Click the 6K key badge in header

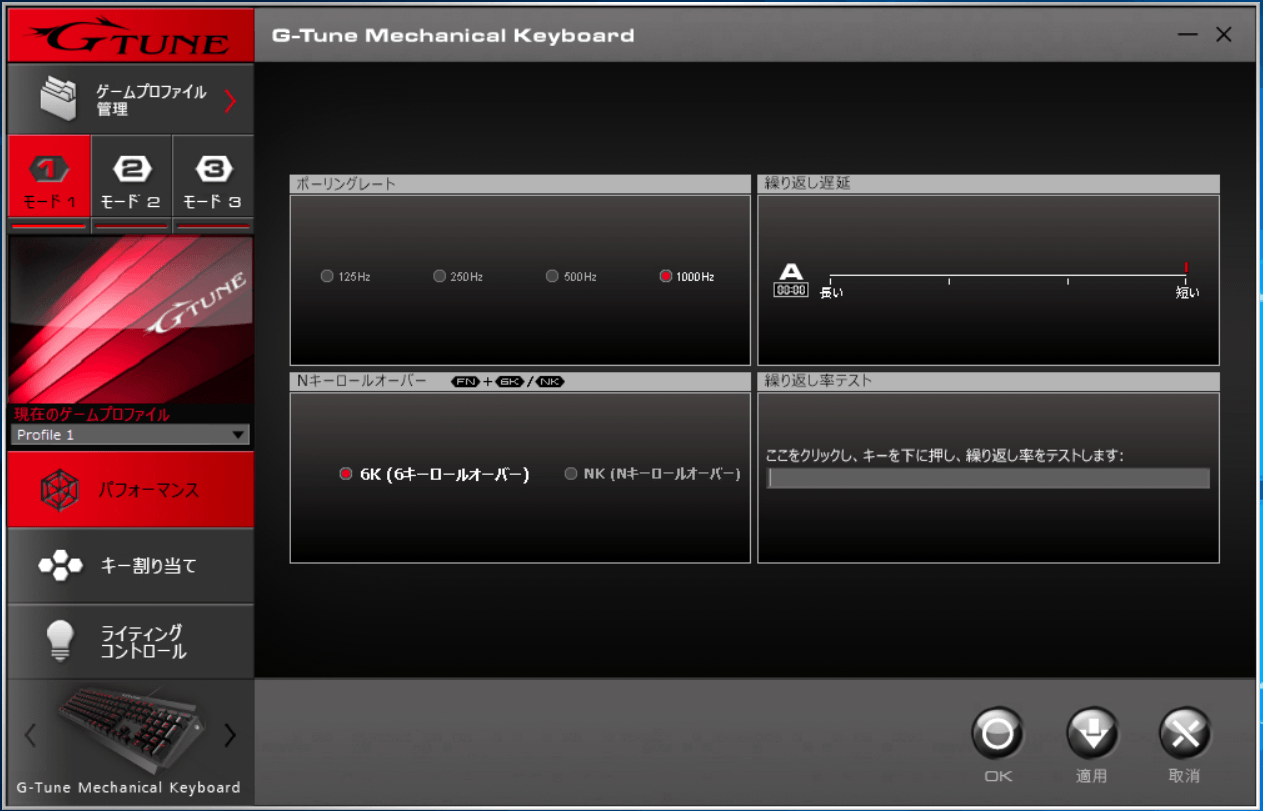click(510, 382)
